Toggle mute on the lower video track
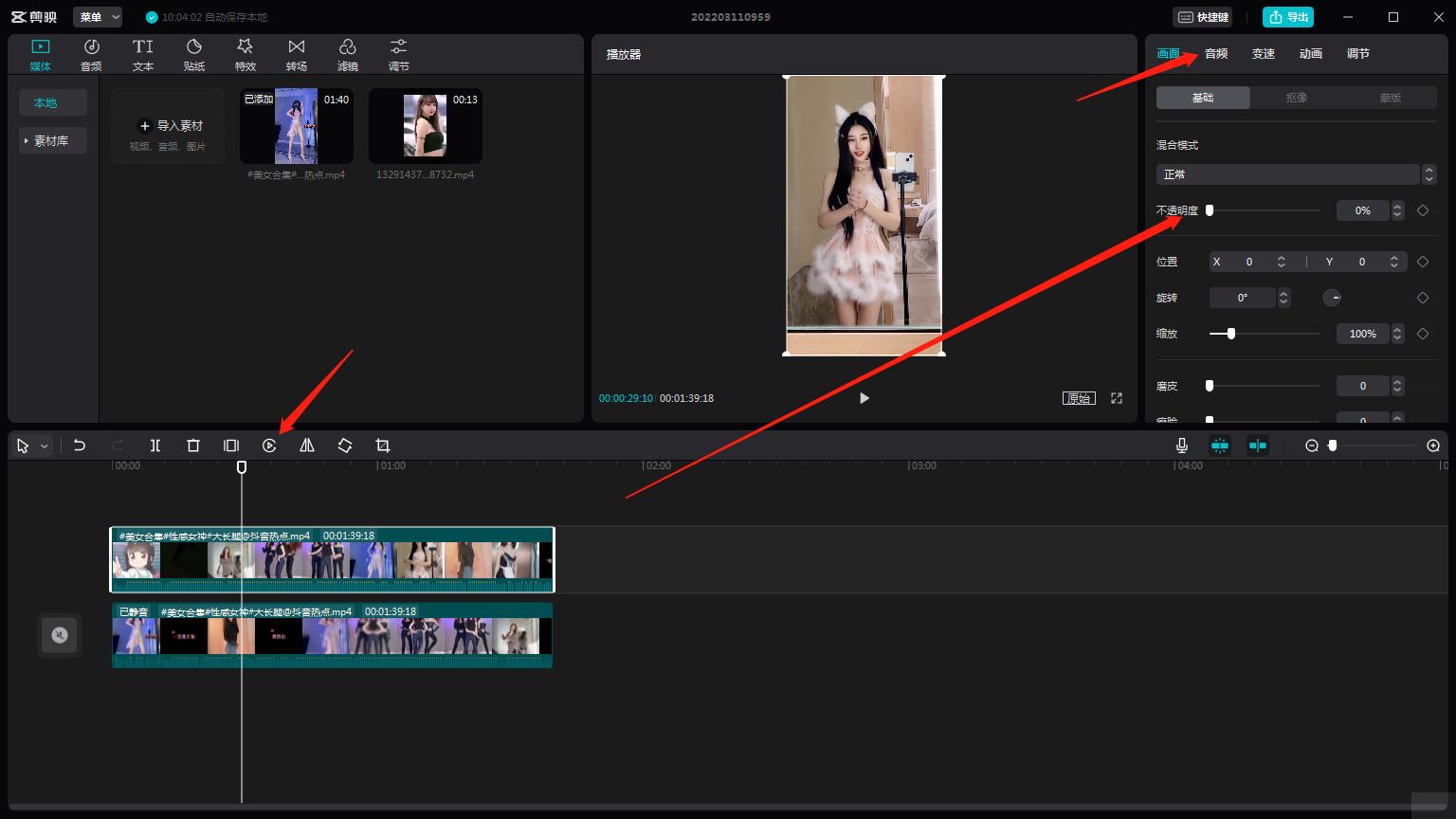 point(60,635)
